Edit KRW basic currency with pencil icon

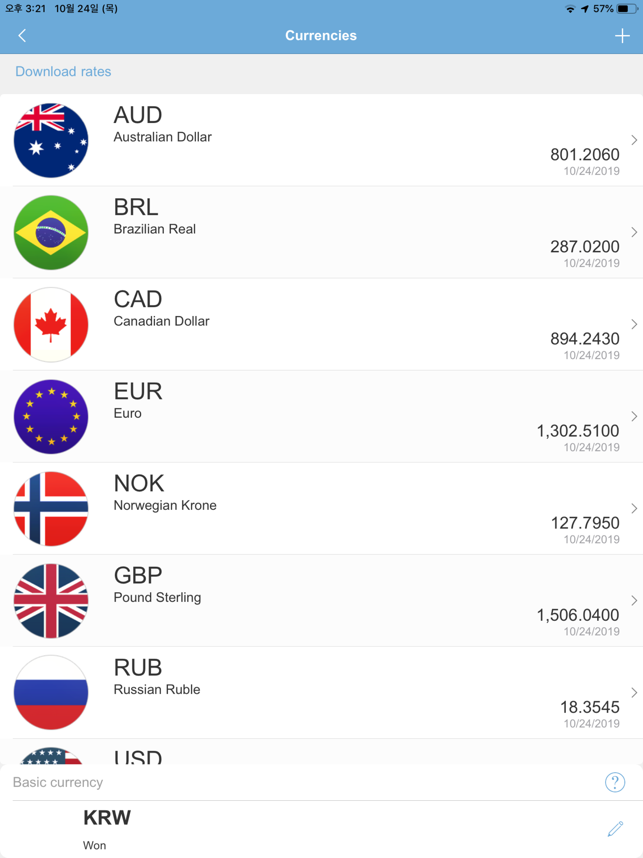(x=615, y=828)
